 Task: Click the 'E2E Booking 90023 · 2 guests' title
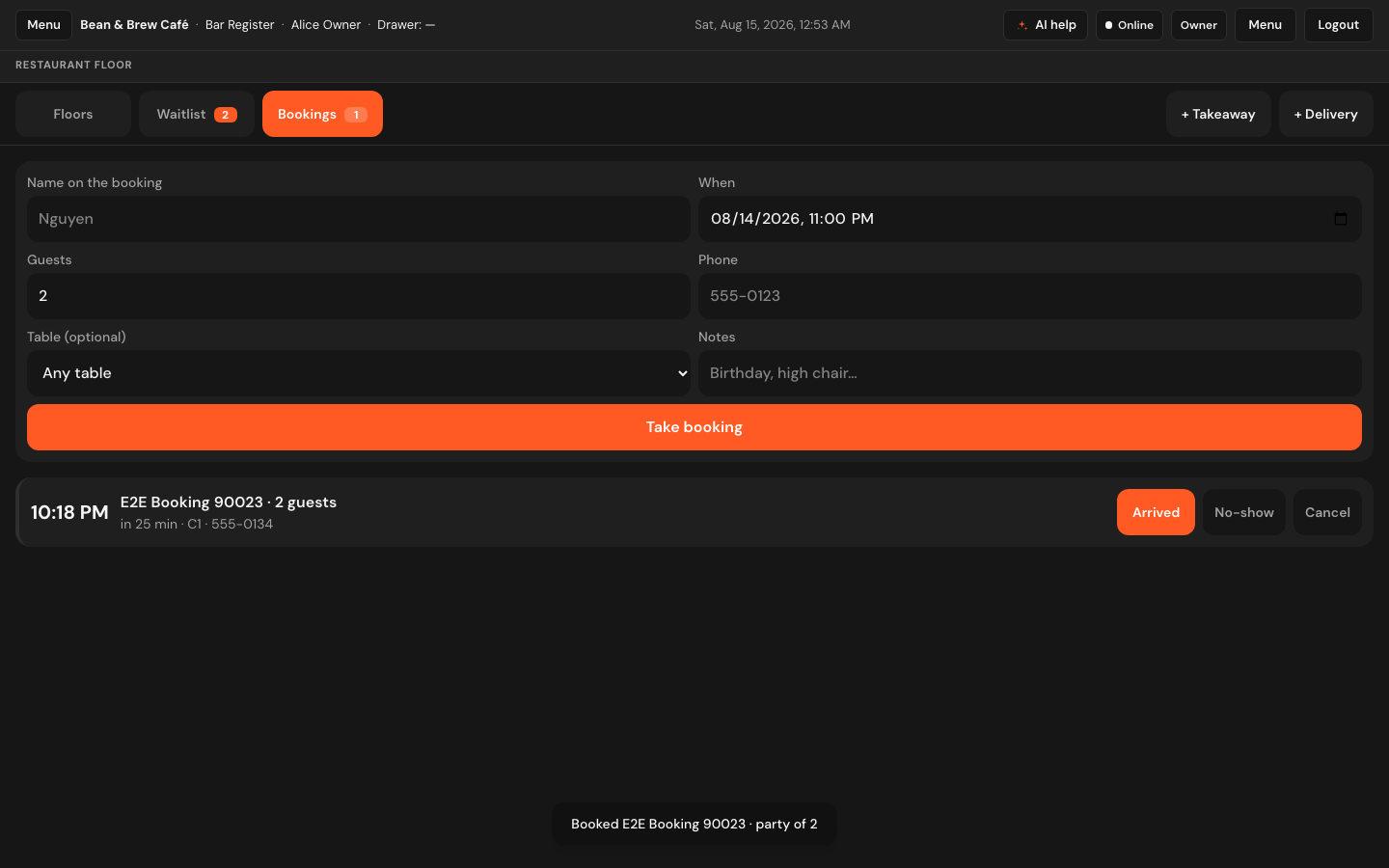click(229, 502)
